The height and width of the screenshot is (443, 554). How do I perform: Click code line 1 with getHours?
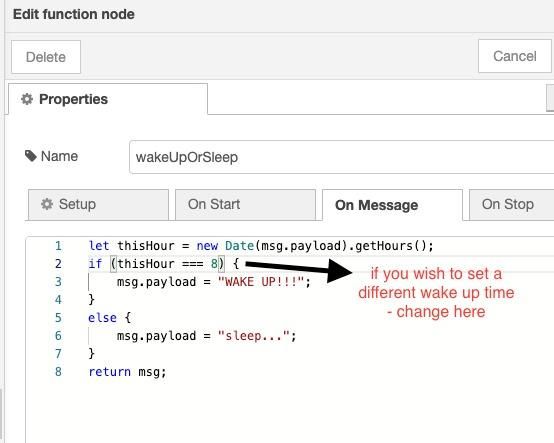pos(261,246)
